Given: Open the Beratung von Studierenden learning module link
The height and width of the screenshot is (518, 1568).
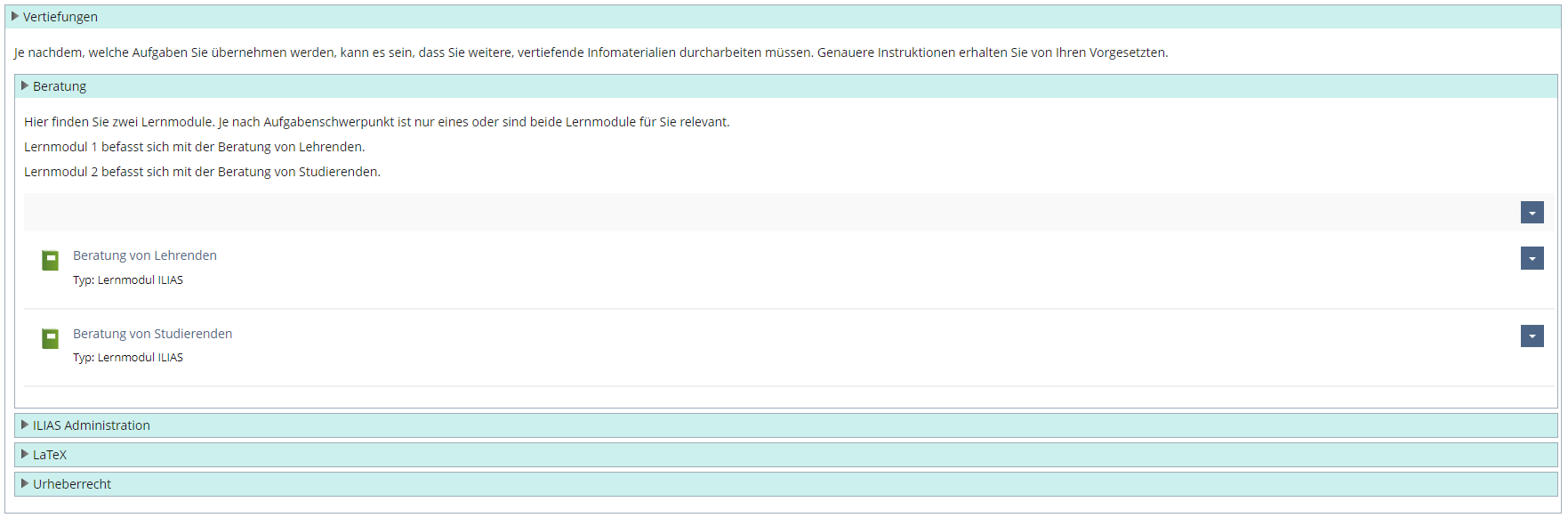Looking at the screenshot, I should point(152,334).
